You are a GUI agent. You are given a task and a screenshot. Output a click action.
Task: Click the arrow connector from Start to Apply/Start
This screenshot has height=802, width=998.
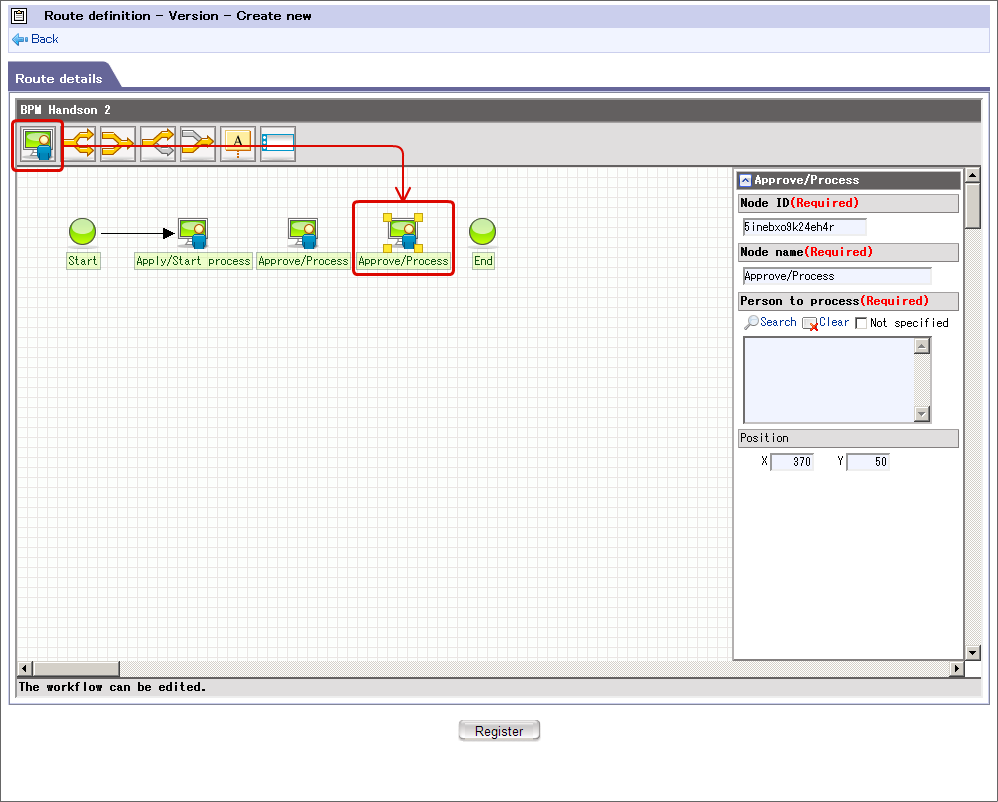click(x=137, y=234)
